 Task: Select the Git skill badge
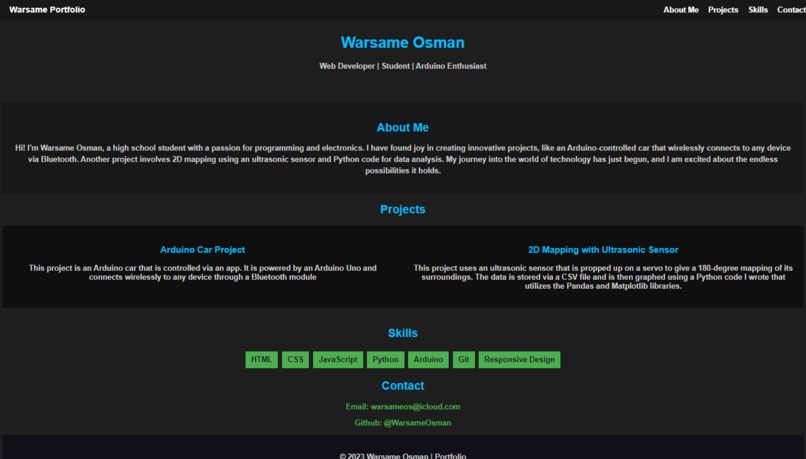pos(464,359)
